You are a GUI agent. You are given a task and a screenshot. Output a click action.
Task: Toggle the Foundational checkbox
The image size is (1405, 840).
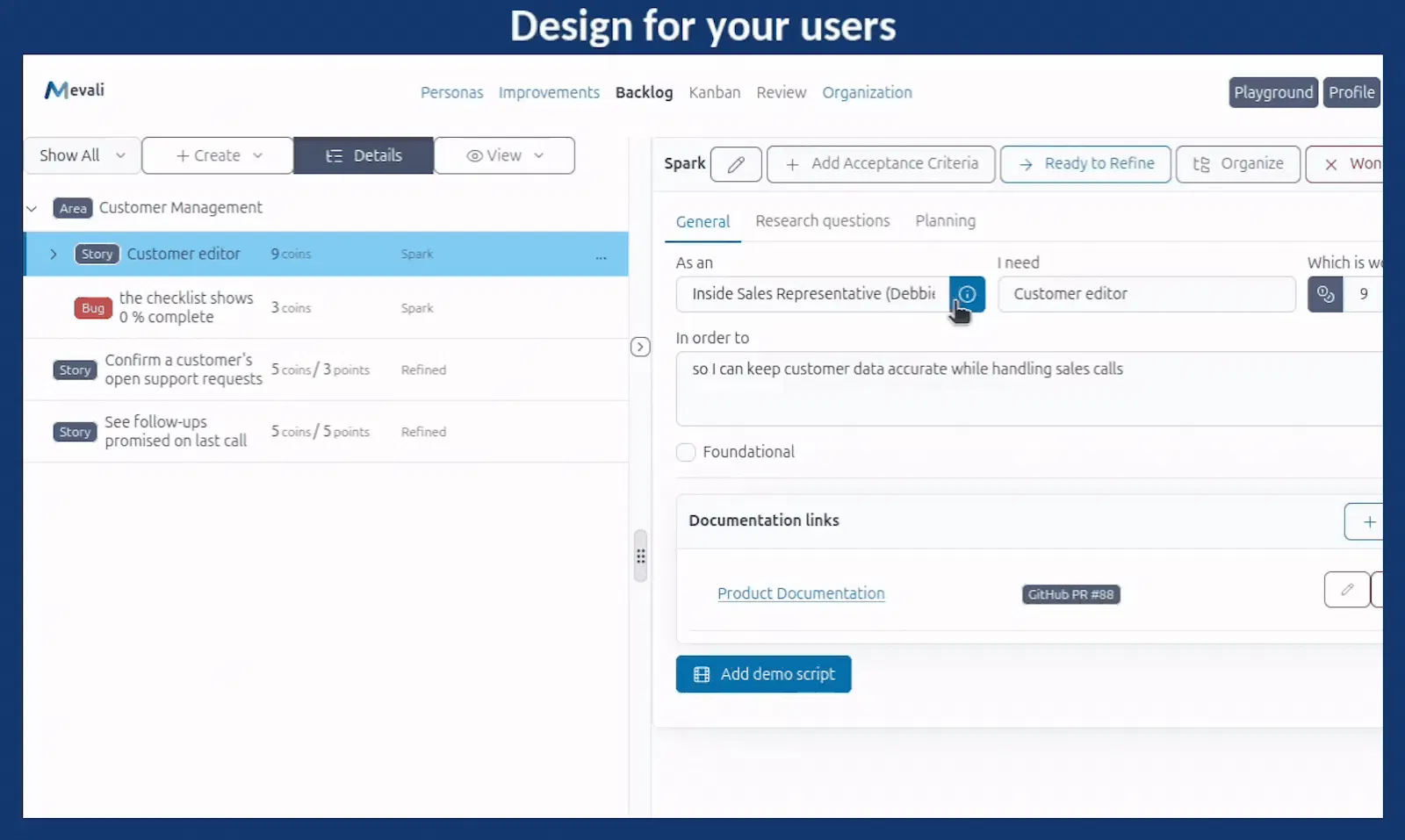click(686, 452)
